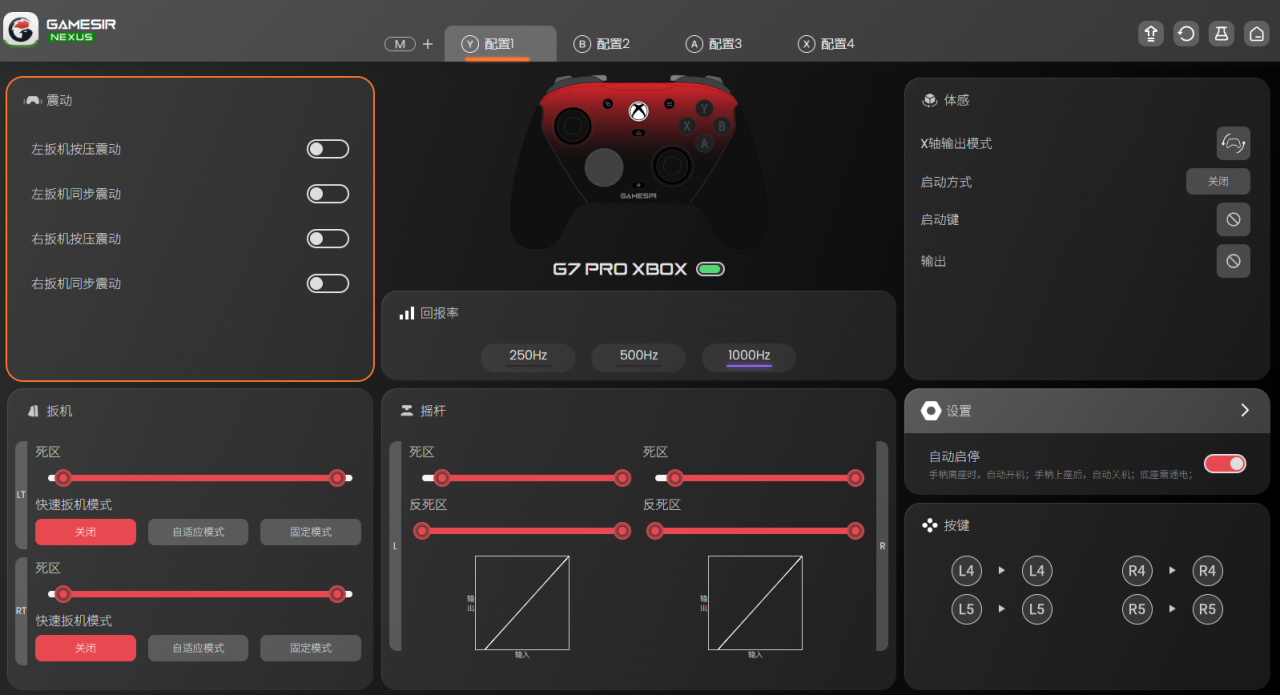Click the R4 mapped target button icon
Screen dimensions: 1280x695
(x=1208, y=572)
